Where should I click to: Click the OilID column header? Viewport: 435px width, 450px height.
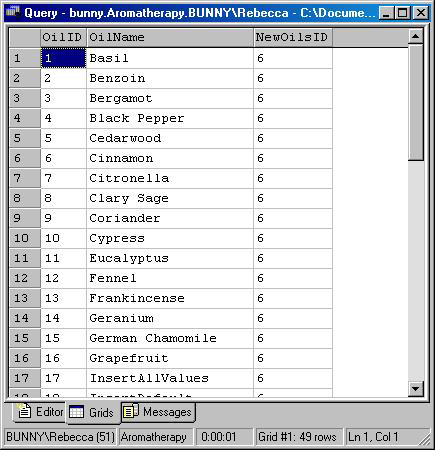tap(63, 37)
